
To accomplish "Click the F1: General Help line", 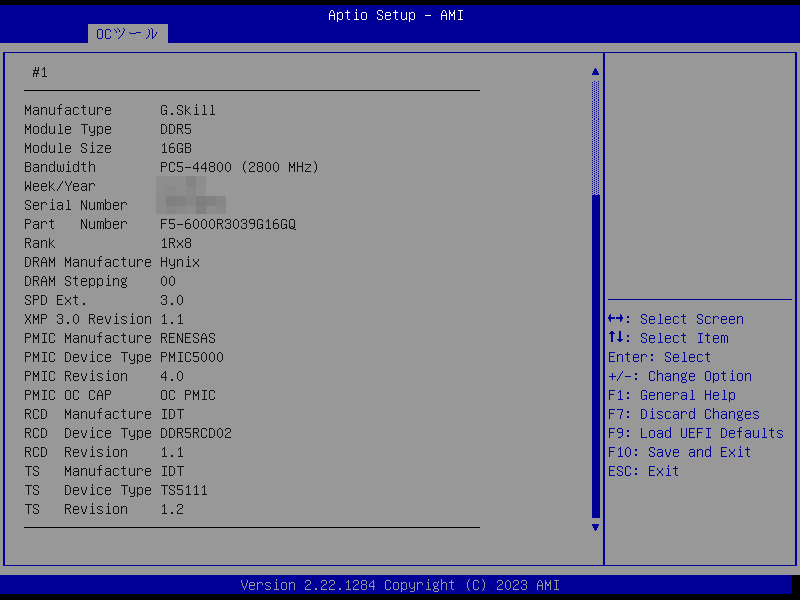I will (672, 395).
